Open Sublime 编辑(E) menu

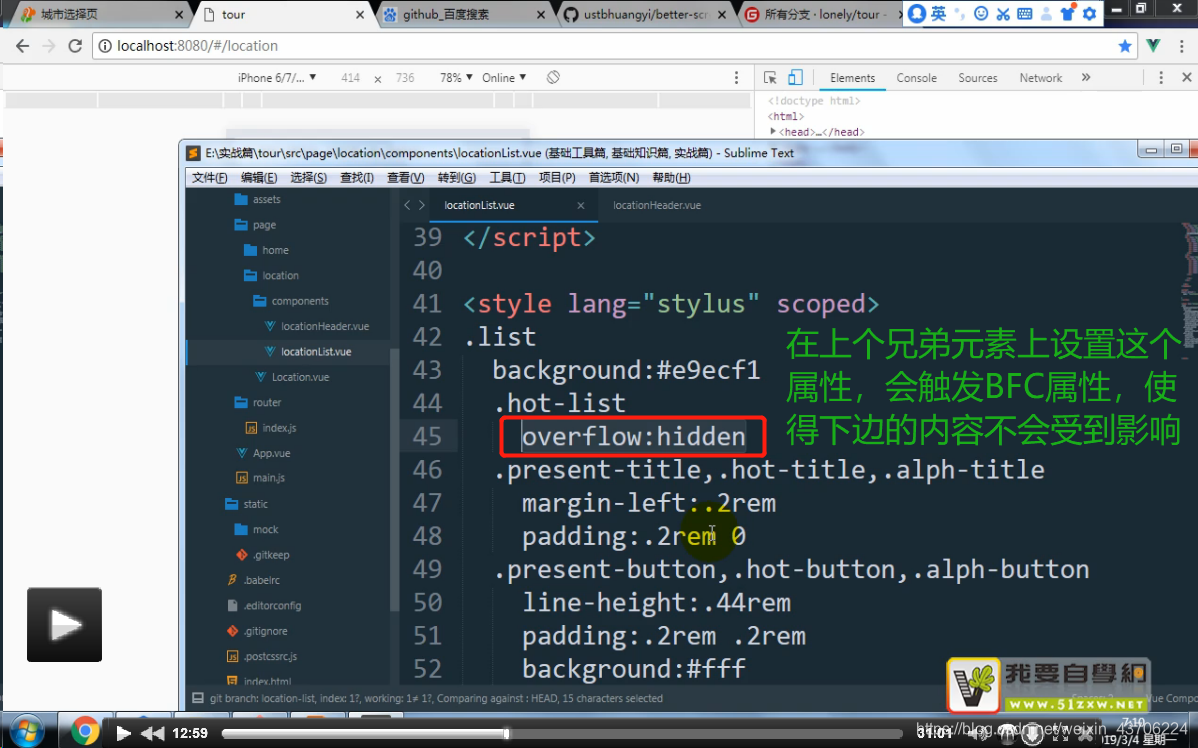tap(258, 177)
